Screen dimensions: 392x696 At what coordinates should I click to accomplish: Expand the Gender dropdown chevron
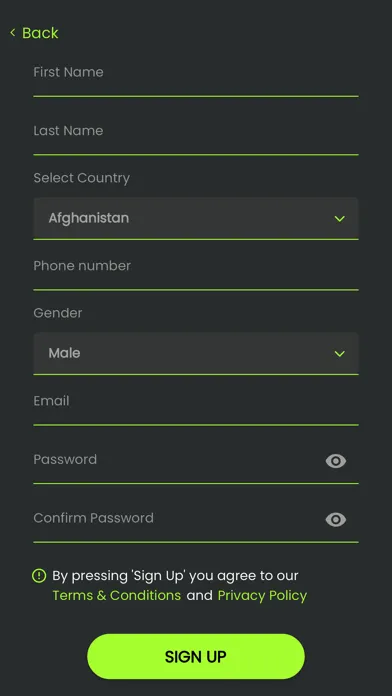click(x=340, y=353)
